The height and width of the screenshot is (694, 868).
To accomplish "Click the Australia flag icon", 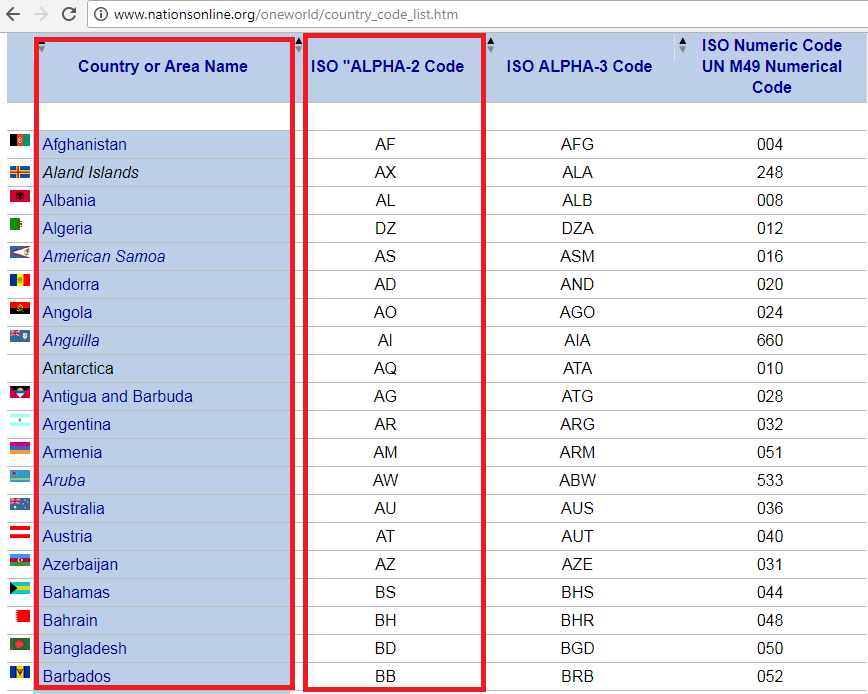I will [20, 505].
